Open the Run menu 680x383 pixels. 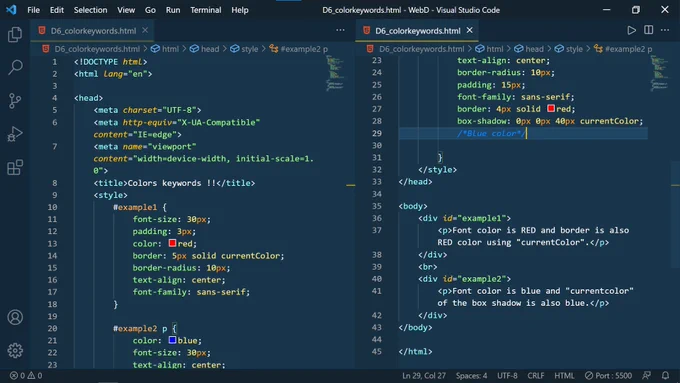coord(173,10)
